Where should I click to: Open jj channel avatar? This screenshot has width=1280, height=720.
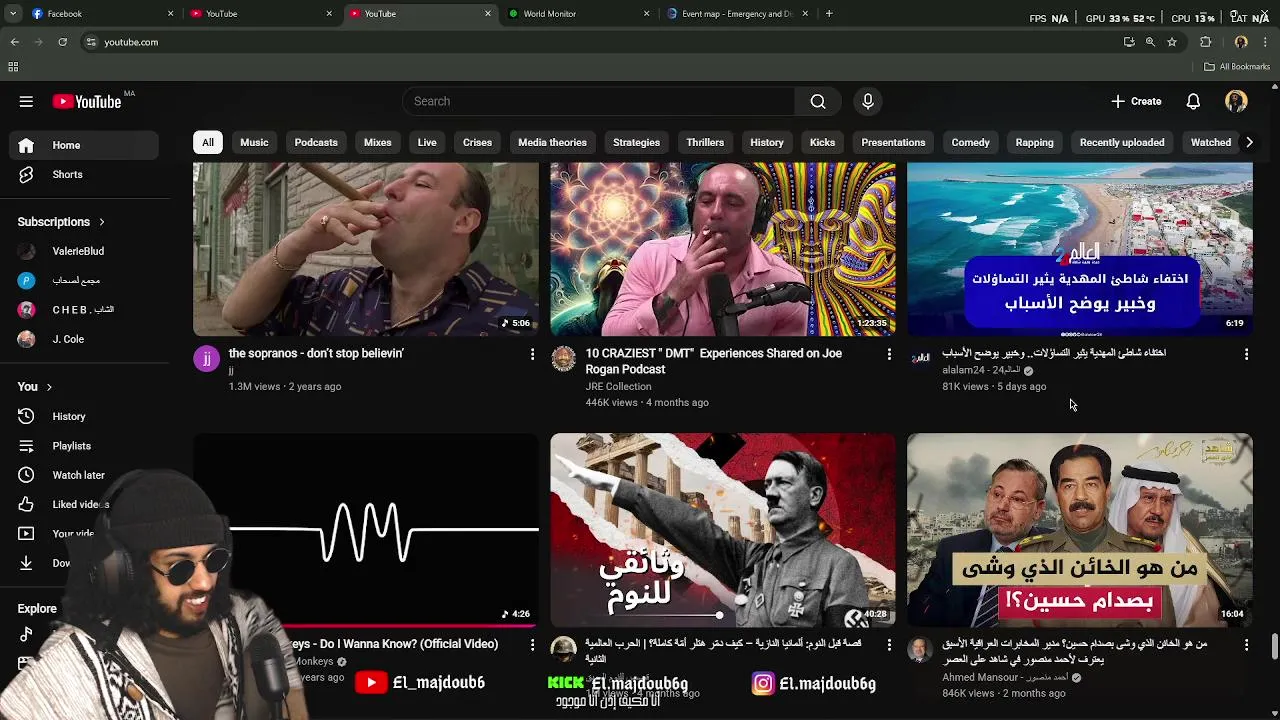(206, 359)
